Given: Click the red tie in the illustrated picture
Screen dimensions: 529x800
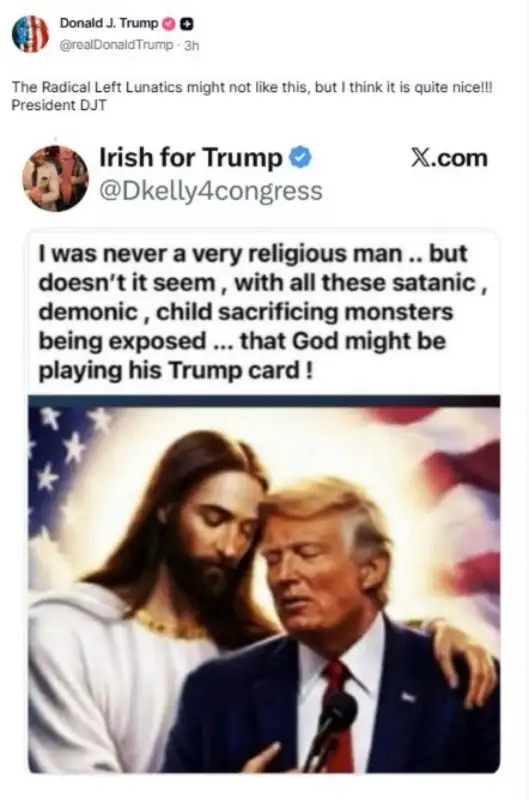Looking at the screenshot, I should click(x=340, y=714).
